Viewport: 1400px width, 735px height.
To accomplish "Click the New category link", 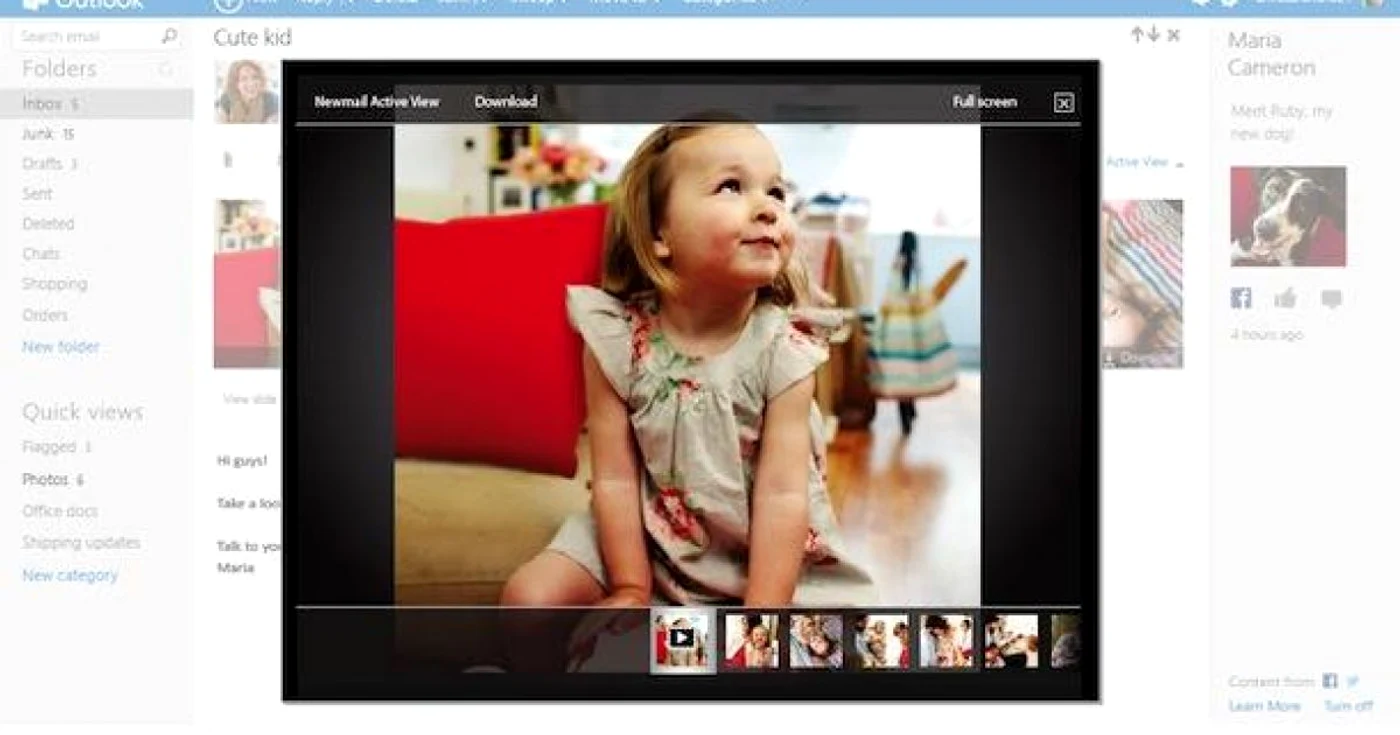I will point(70,575).
